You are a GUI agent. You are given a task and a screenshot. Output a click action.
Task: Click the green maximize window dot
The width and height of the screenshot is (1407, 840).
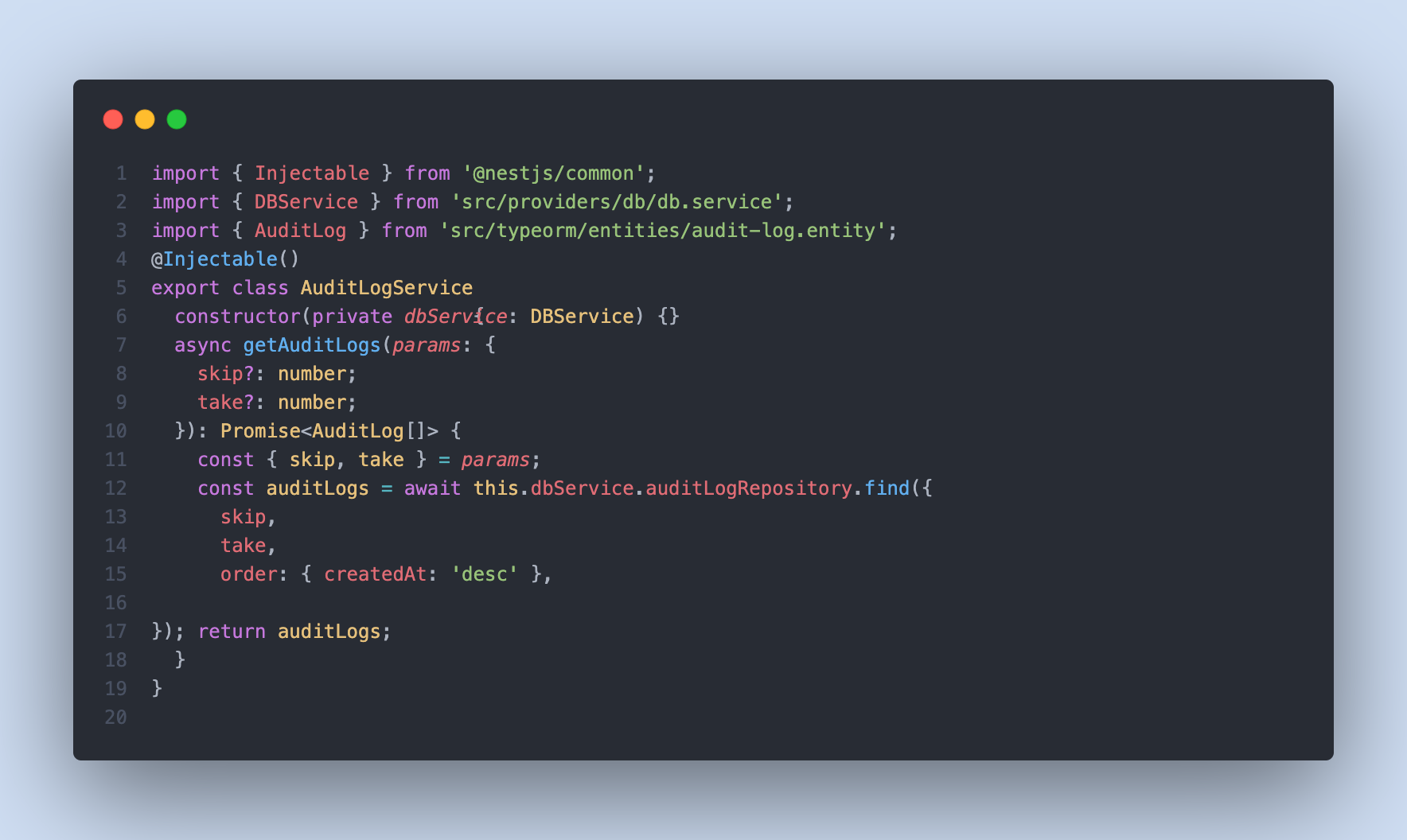pos(177,119)
